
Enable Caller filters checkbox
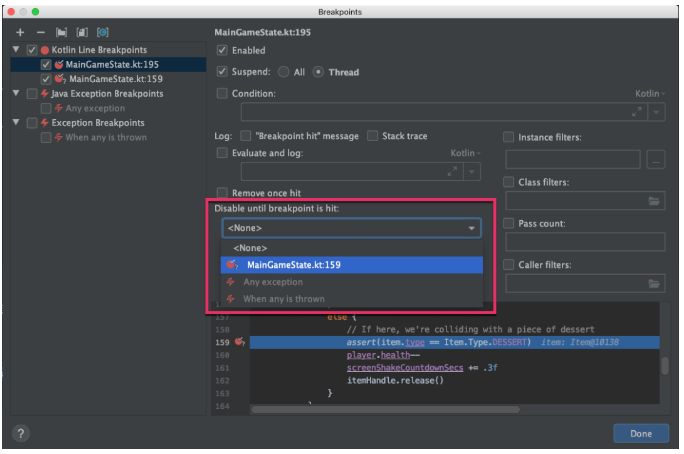pos(508,265)
